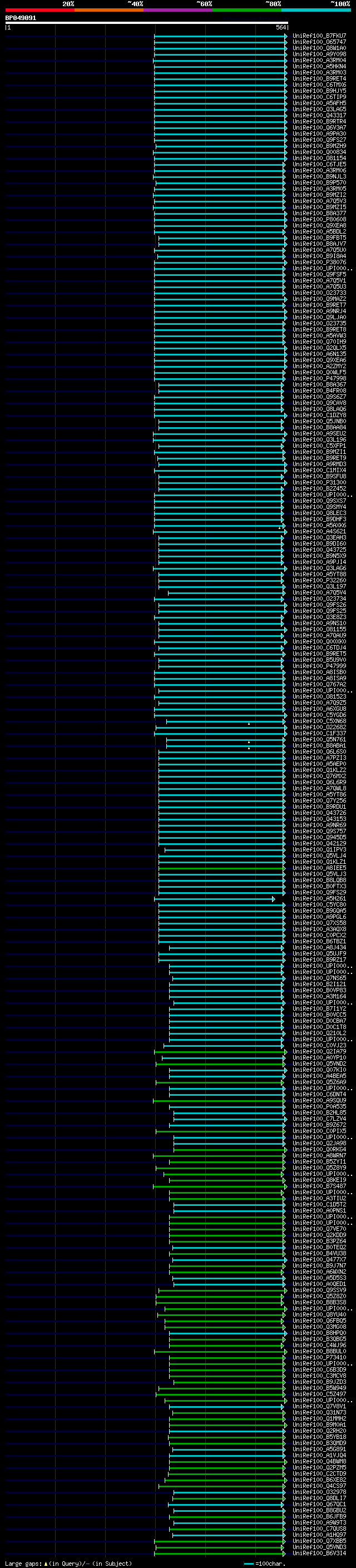
Task: Select hit UniRef100_B9HJY5
Action: pos(319,91)
